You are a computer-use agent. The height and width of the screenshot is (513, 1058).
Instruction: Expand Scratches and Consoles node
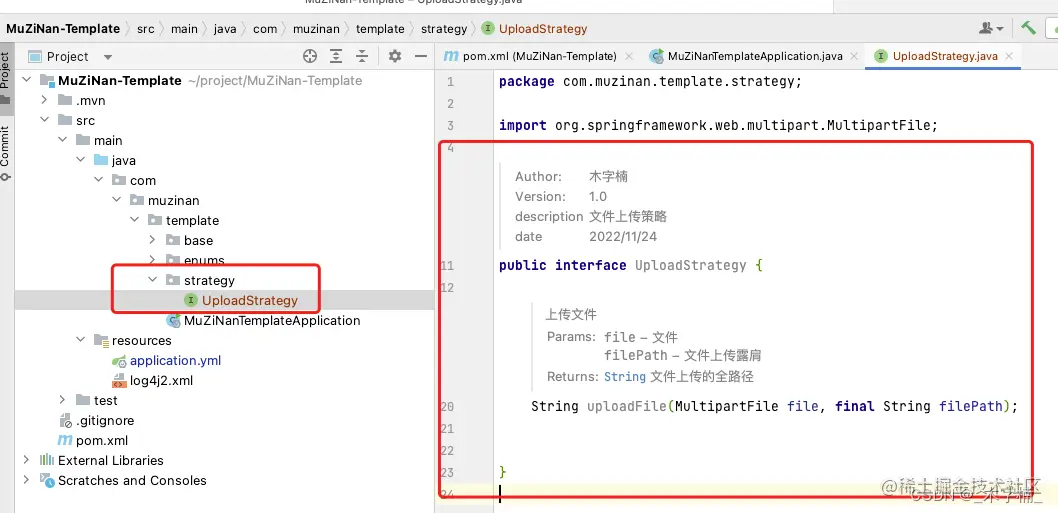[27, 481]
